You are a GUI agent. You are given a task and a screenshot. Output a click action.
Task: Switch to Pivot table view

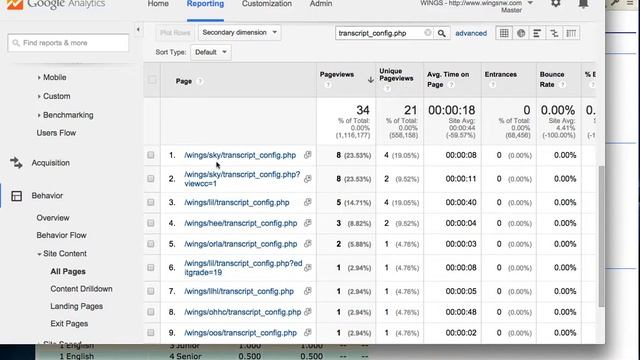pos(571,33)
